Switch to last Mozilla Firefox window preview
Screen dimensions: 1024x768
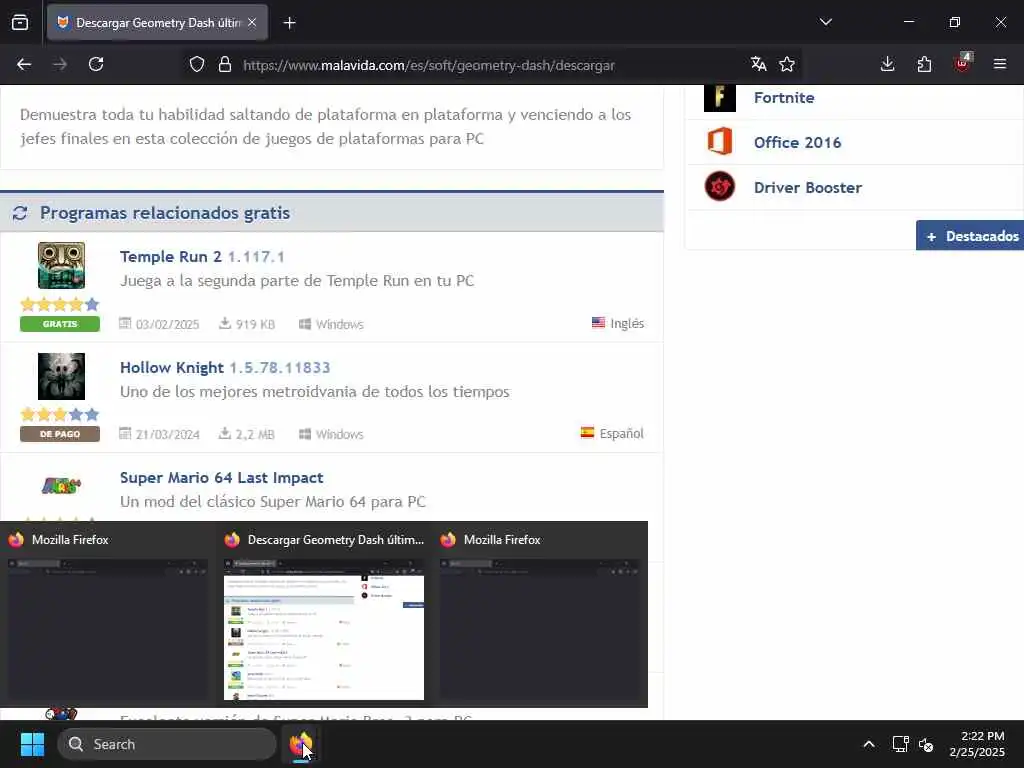coord(540,615)
